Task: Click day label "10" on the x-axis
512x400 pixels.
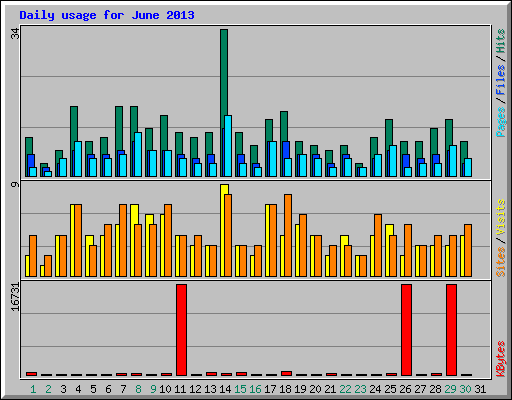Action: click(165, 389)
